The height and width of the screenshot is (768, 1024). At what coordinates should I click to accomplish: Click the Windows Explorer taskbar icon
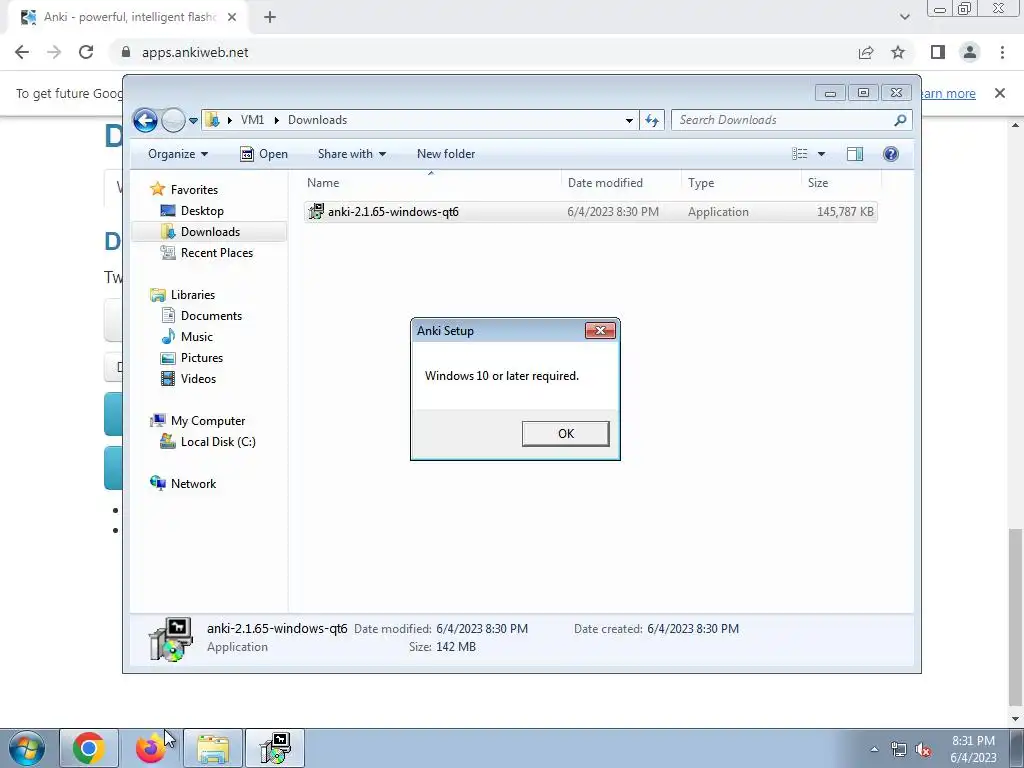213,748
